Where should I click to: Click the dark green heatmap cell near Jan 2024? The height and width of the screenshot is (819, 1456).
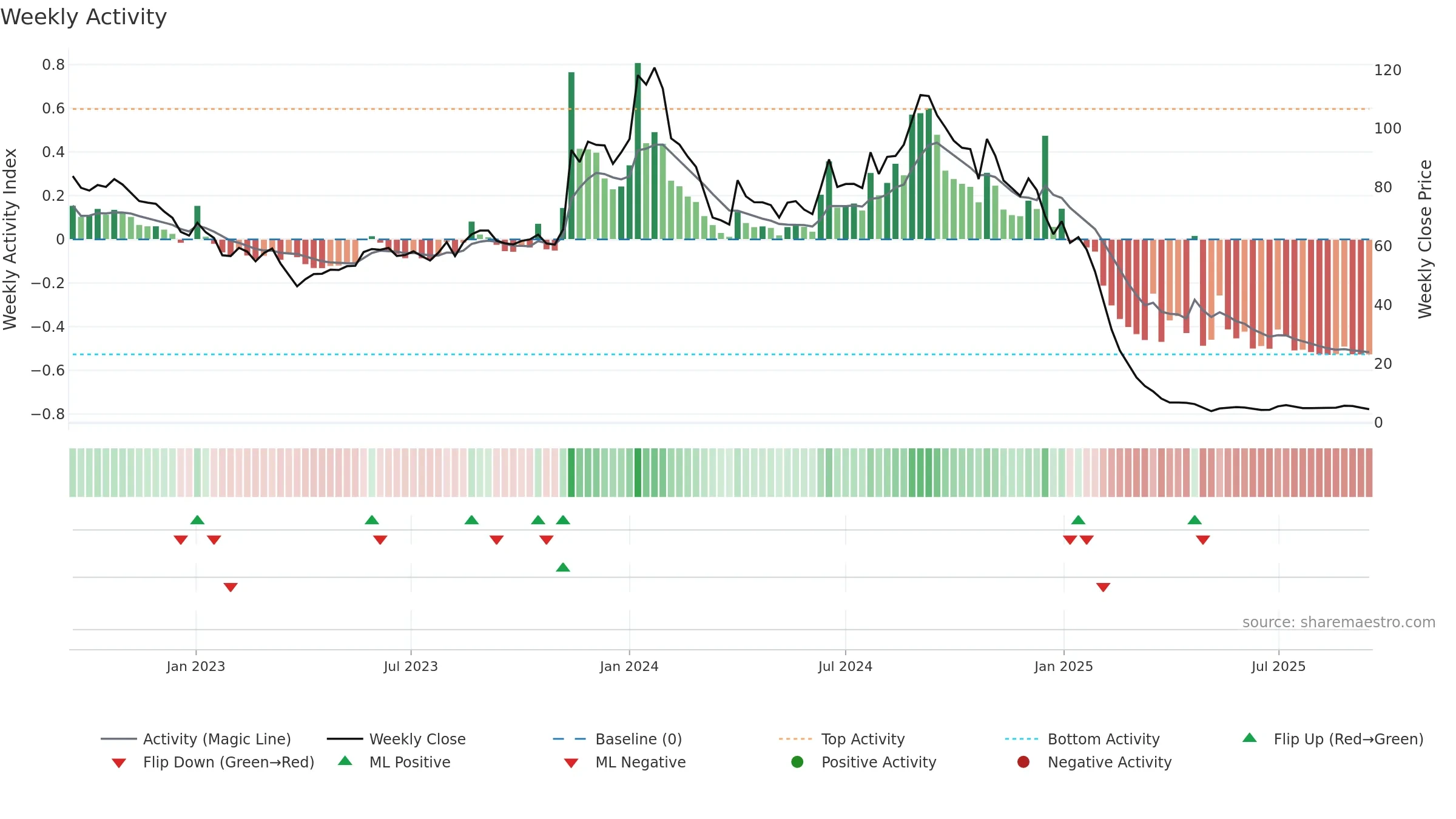pos(638,473)
